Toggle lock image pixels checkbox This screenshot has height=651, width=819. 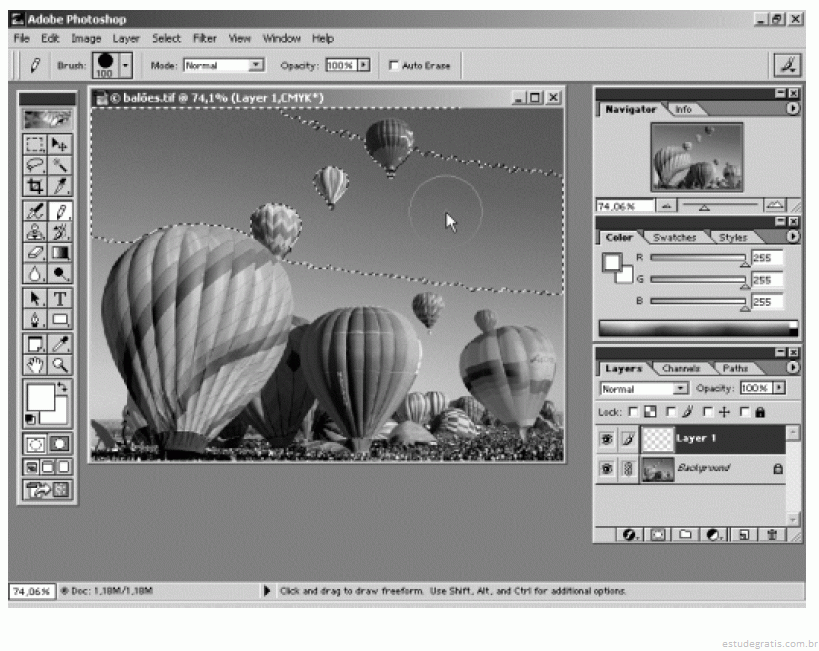(671, 412)
